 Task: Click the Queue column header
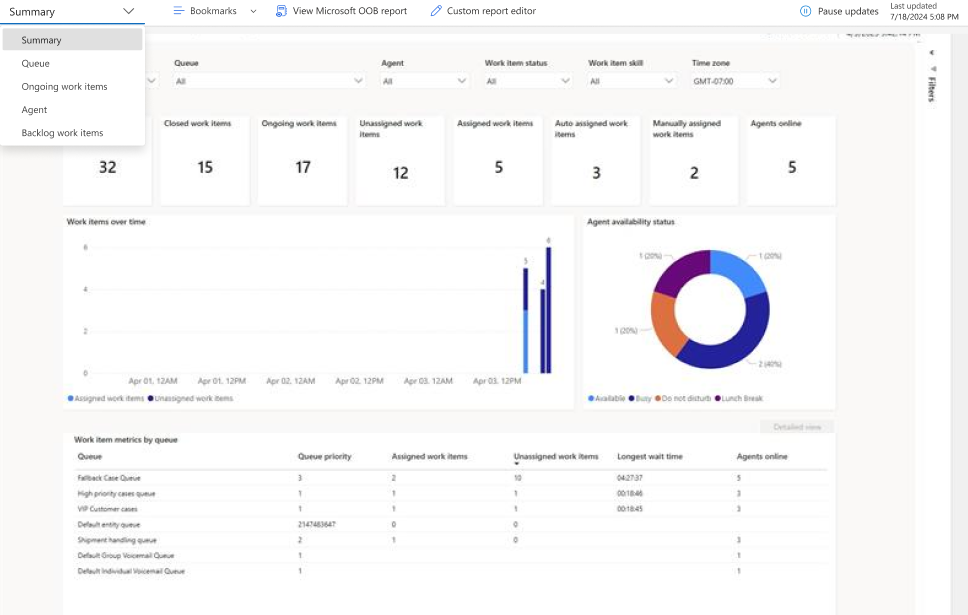(90, 456)
